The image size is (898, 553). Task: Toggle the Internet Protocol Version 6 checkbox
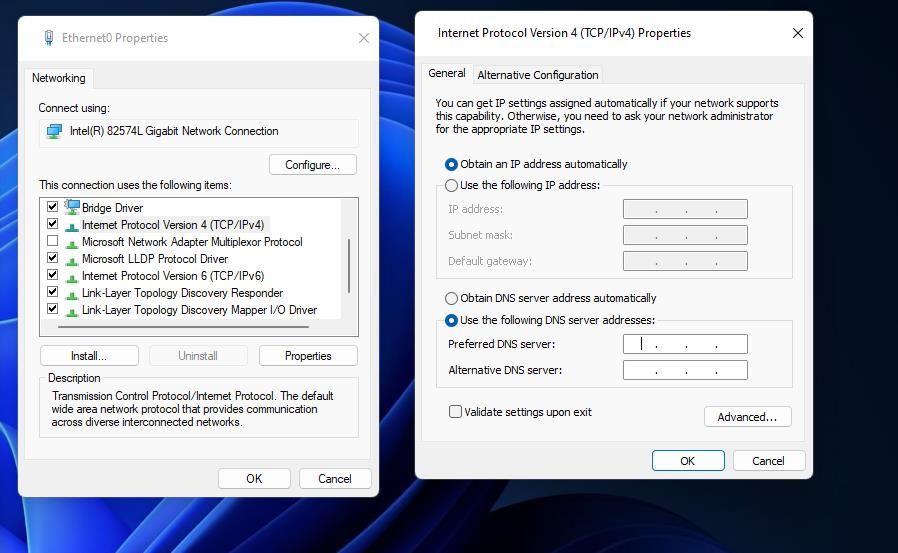53,274
